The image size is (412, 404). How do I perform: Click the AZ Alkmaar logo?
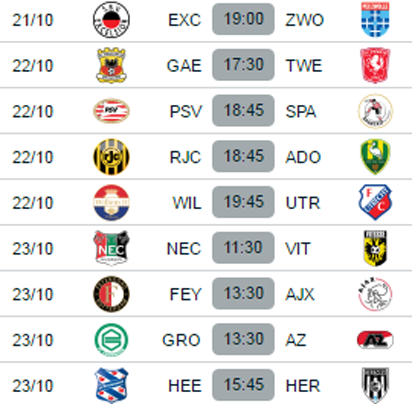(375, 340)
